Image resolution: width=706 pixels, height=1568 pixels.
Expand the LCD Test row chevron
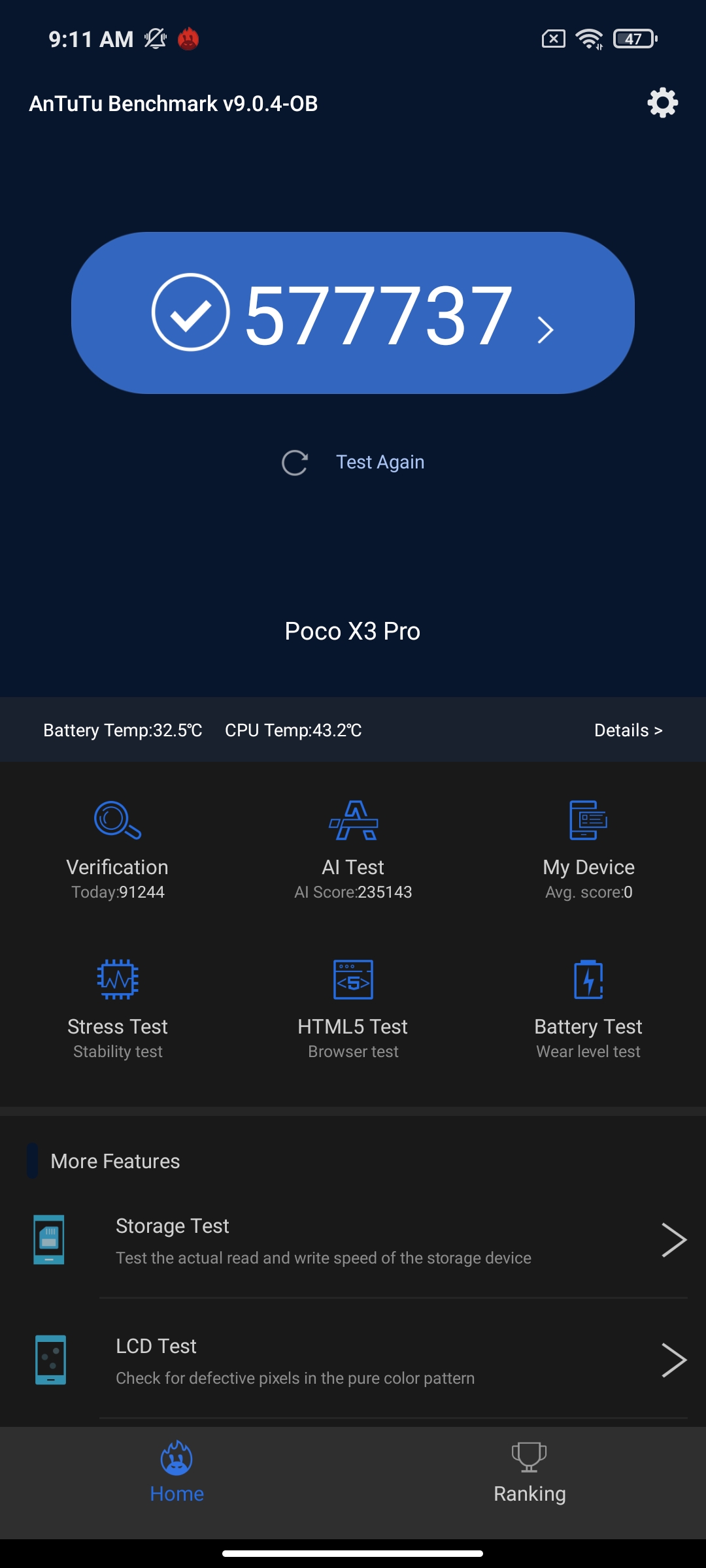(673, 1360)
